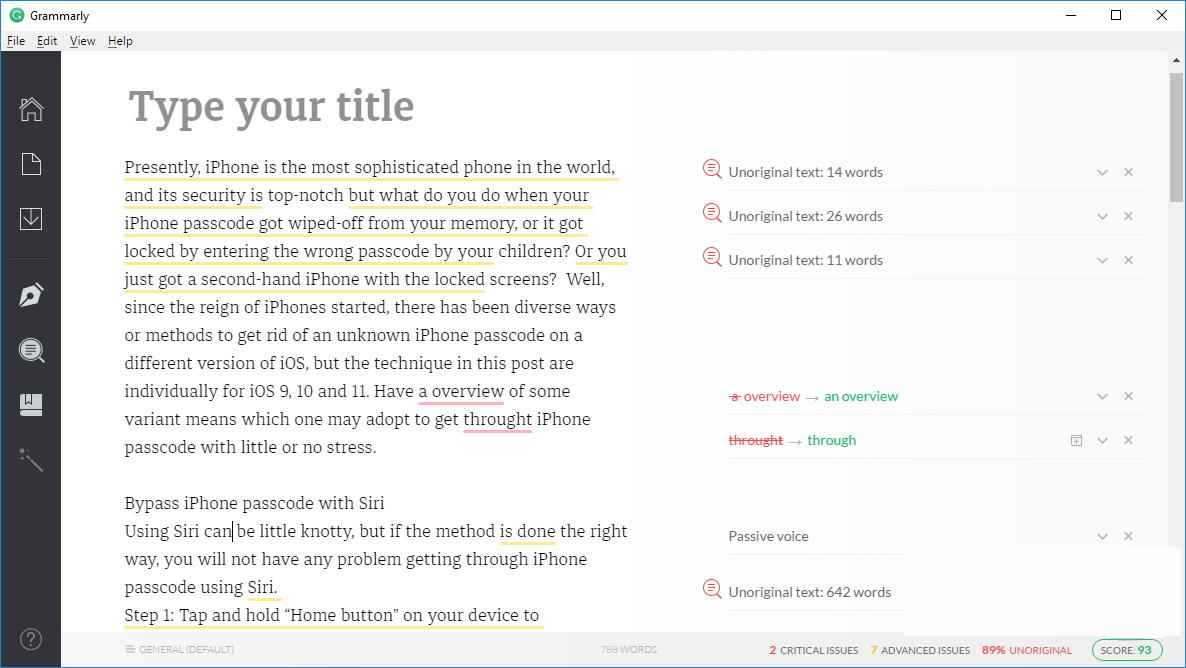Click 'Unoriginal text: 14 words' label
The image size is (1186, 668).
[806, 172]
